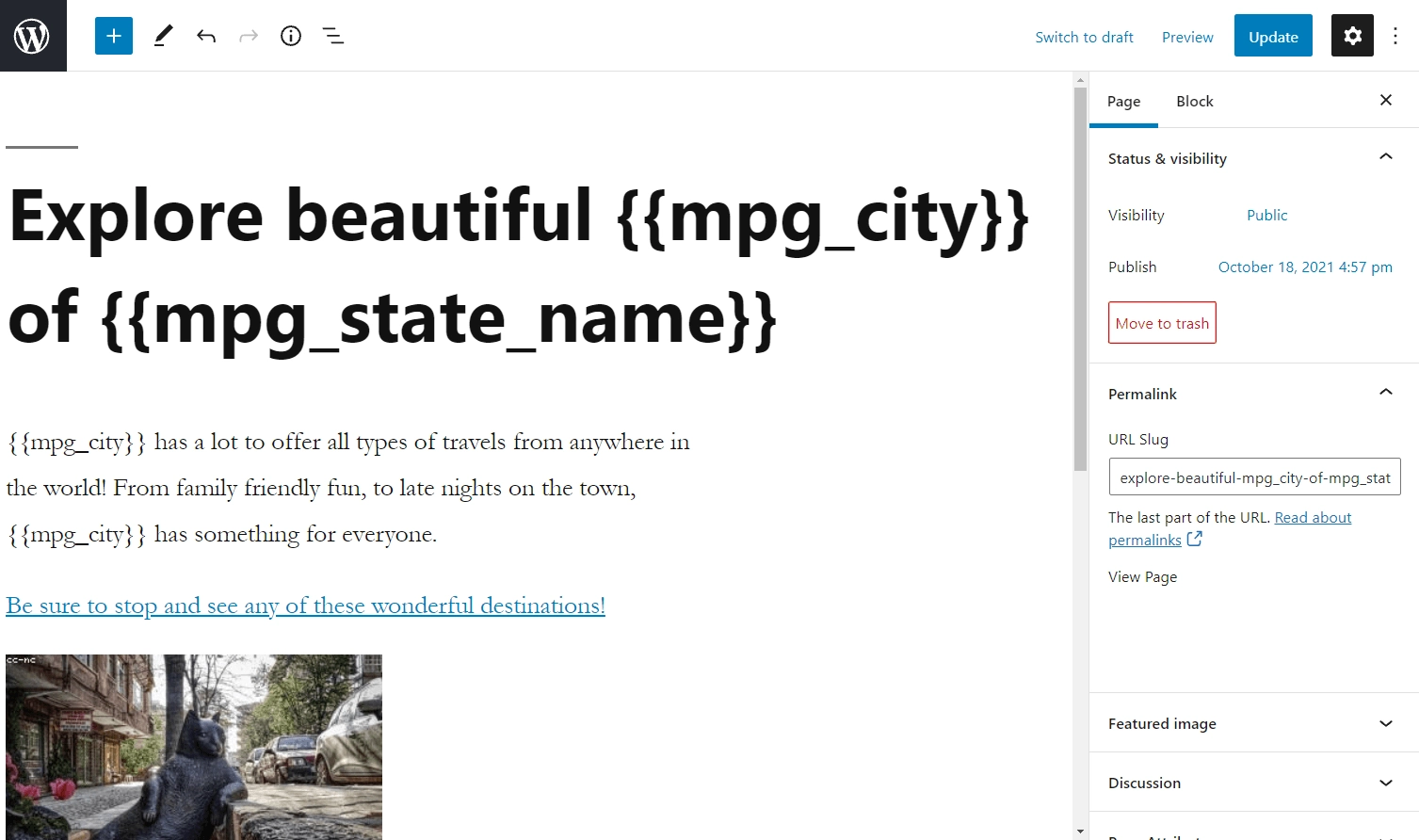
Task: Redo the last undone change
Action: (249, 36)
